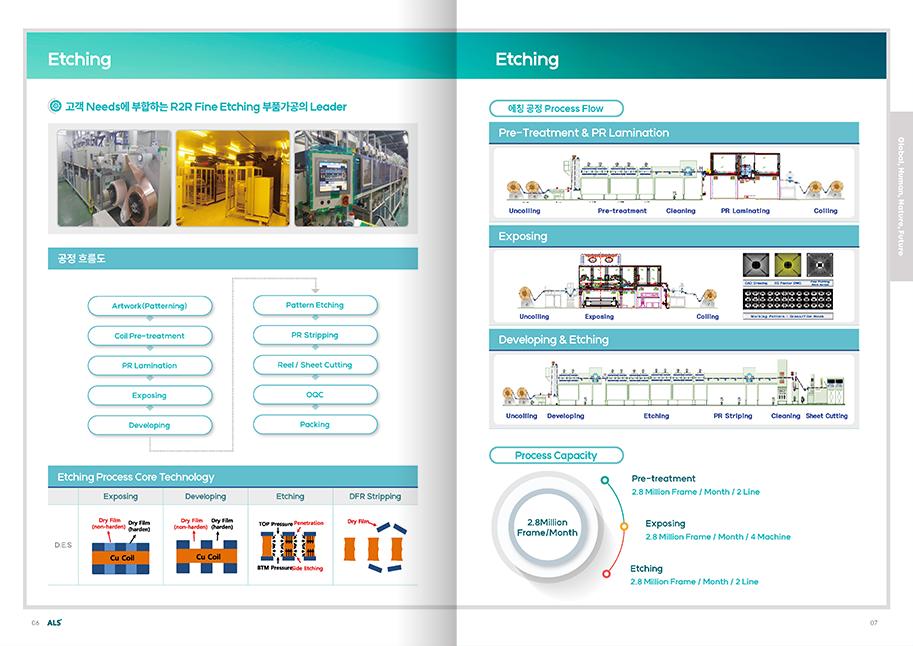Viewport: 913px width, 646px height.
Task: Select the Artwork(Patterning) flow step
Action: pos(149,305)
